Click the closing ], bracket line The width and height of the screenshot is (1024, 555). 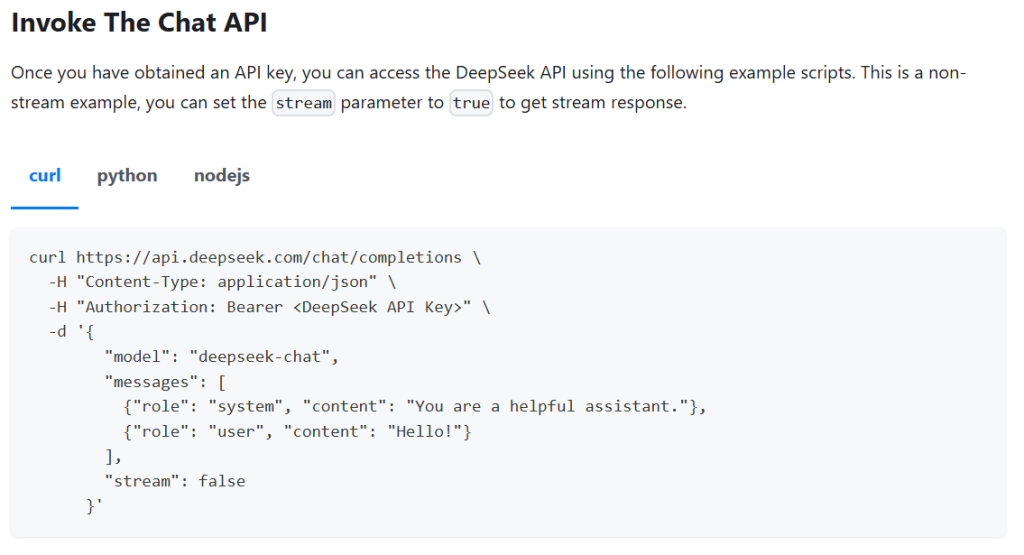113,456
